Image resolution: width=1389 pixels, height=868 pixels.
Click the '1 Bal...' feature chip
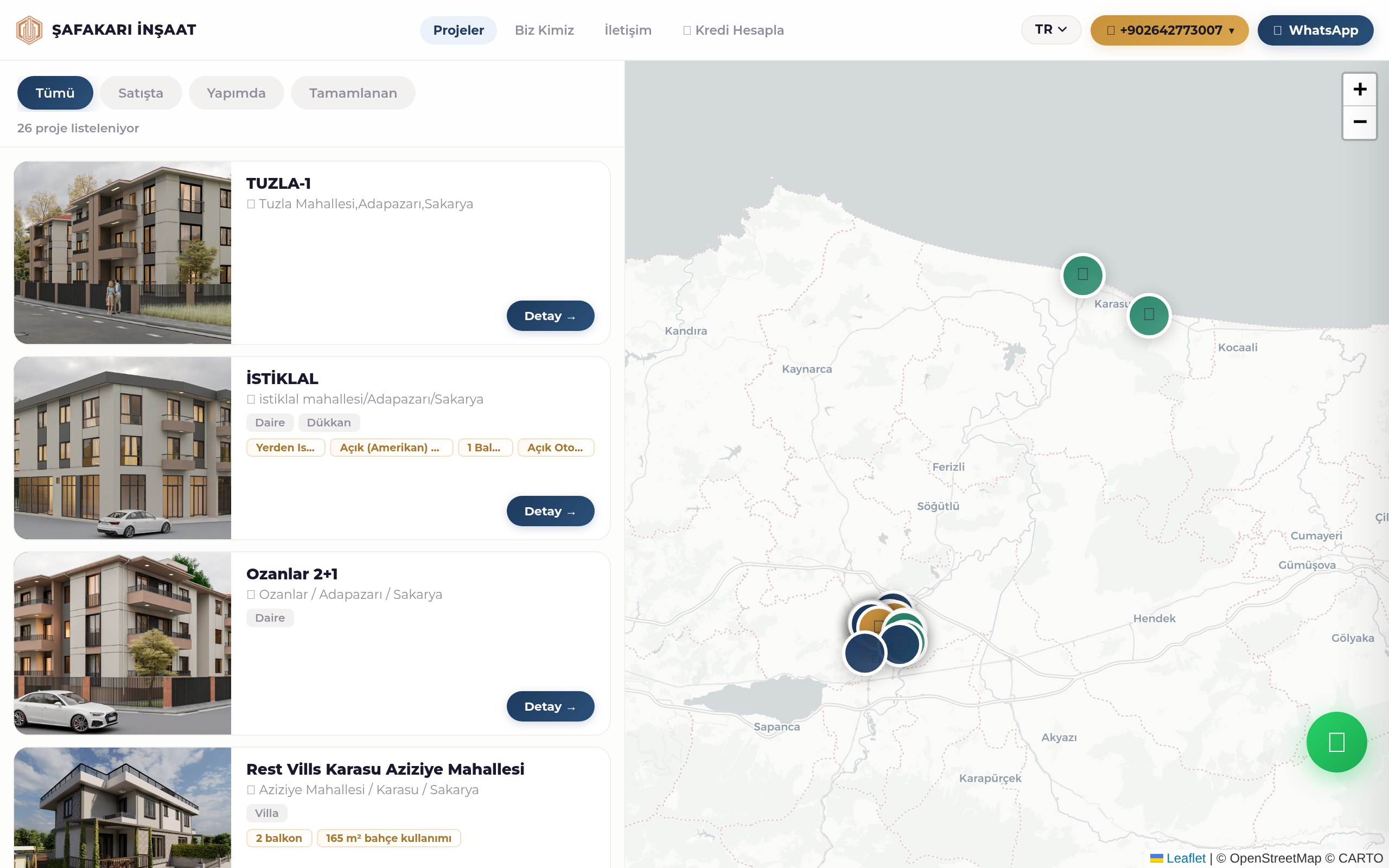(485, 448)
